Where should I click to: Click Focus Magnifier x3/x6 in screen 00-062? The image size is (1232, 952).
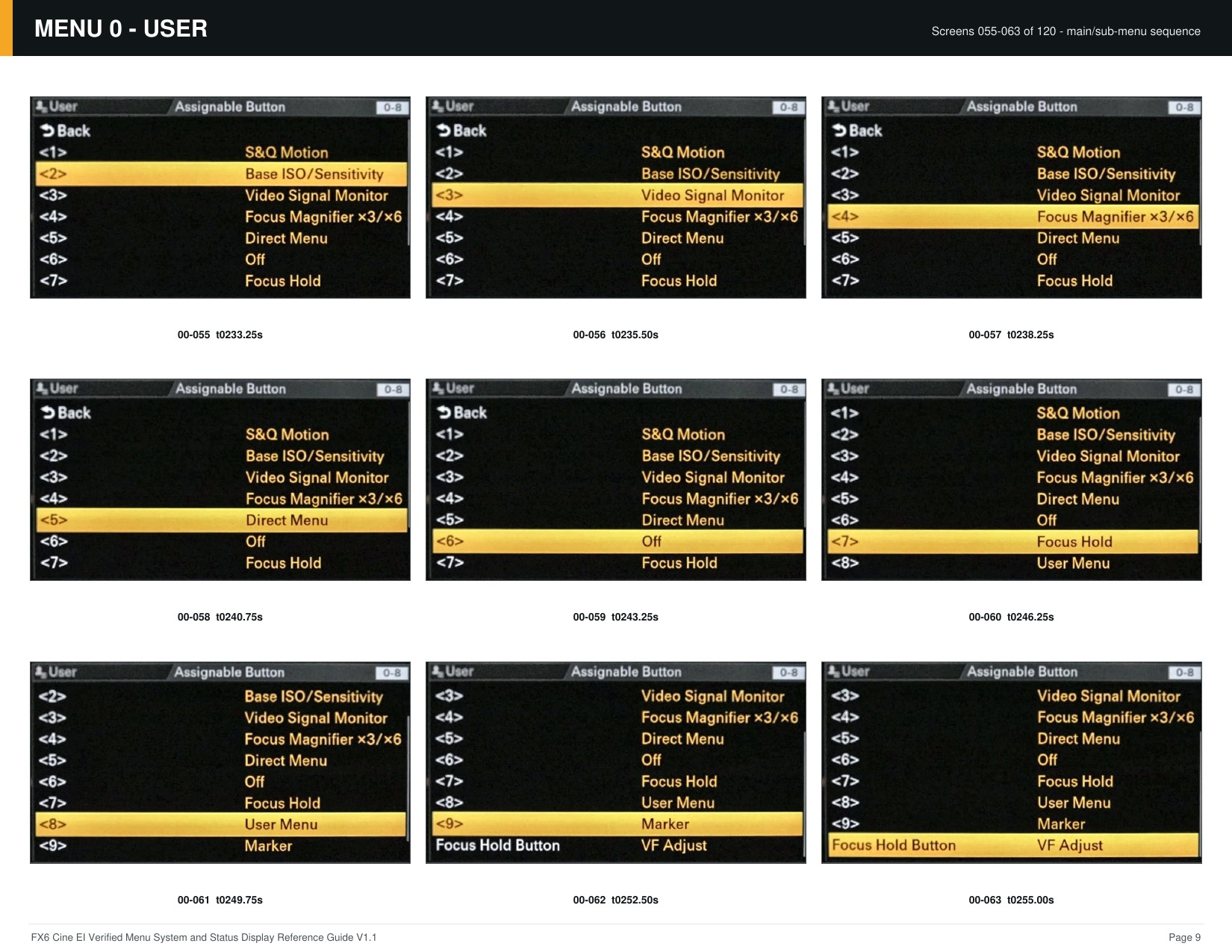720,718
